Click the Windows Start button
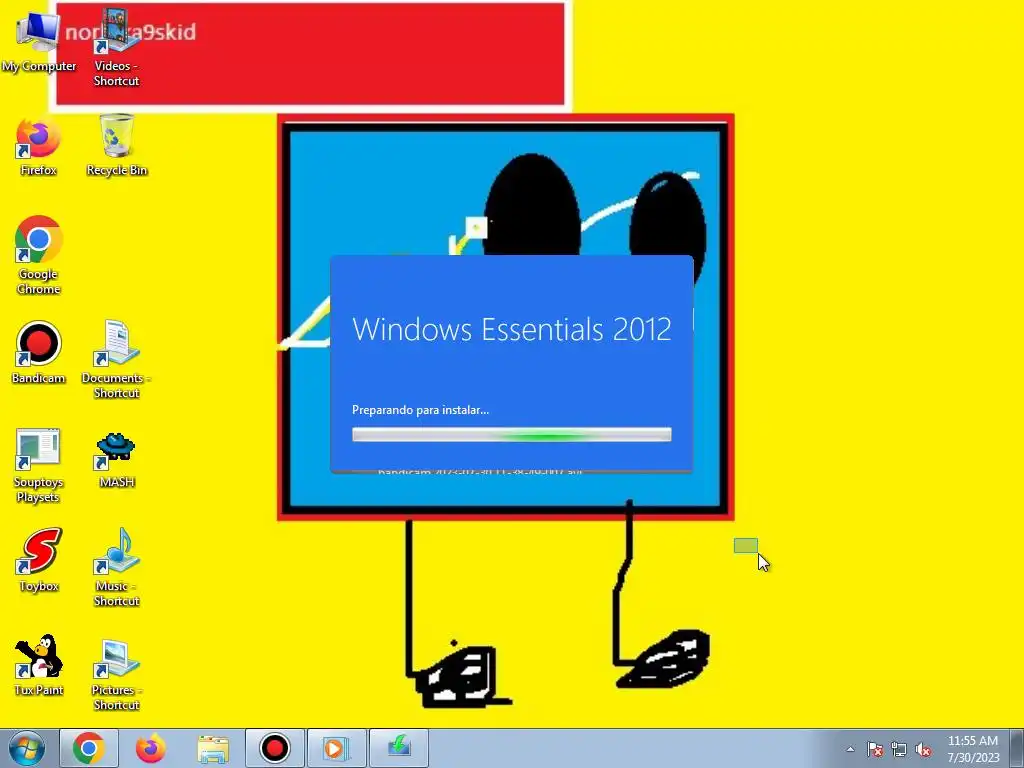The image size is (1024, 768). (26, 748)
